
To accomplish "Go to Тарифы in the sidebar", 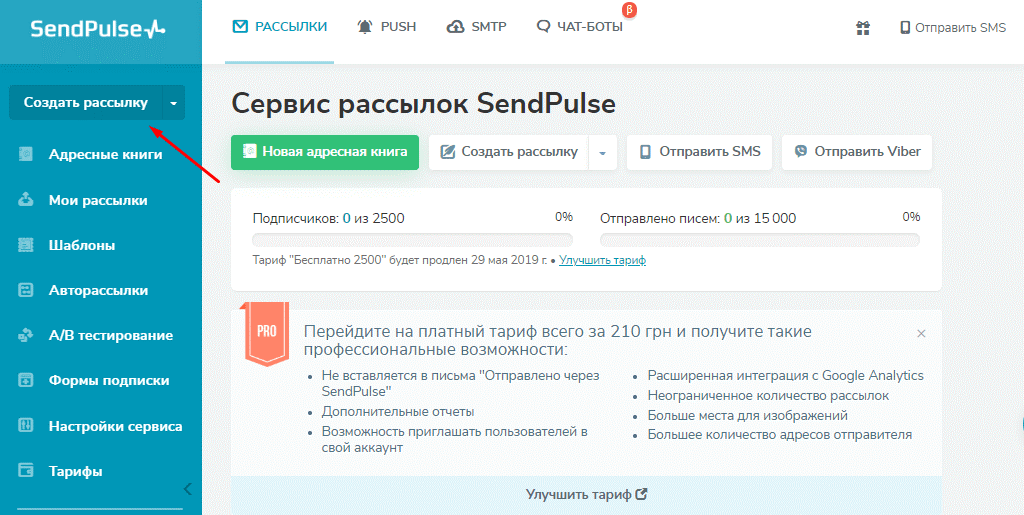I will coord(76,471).
